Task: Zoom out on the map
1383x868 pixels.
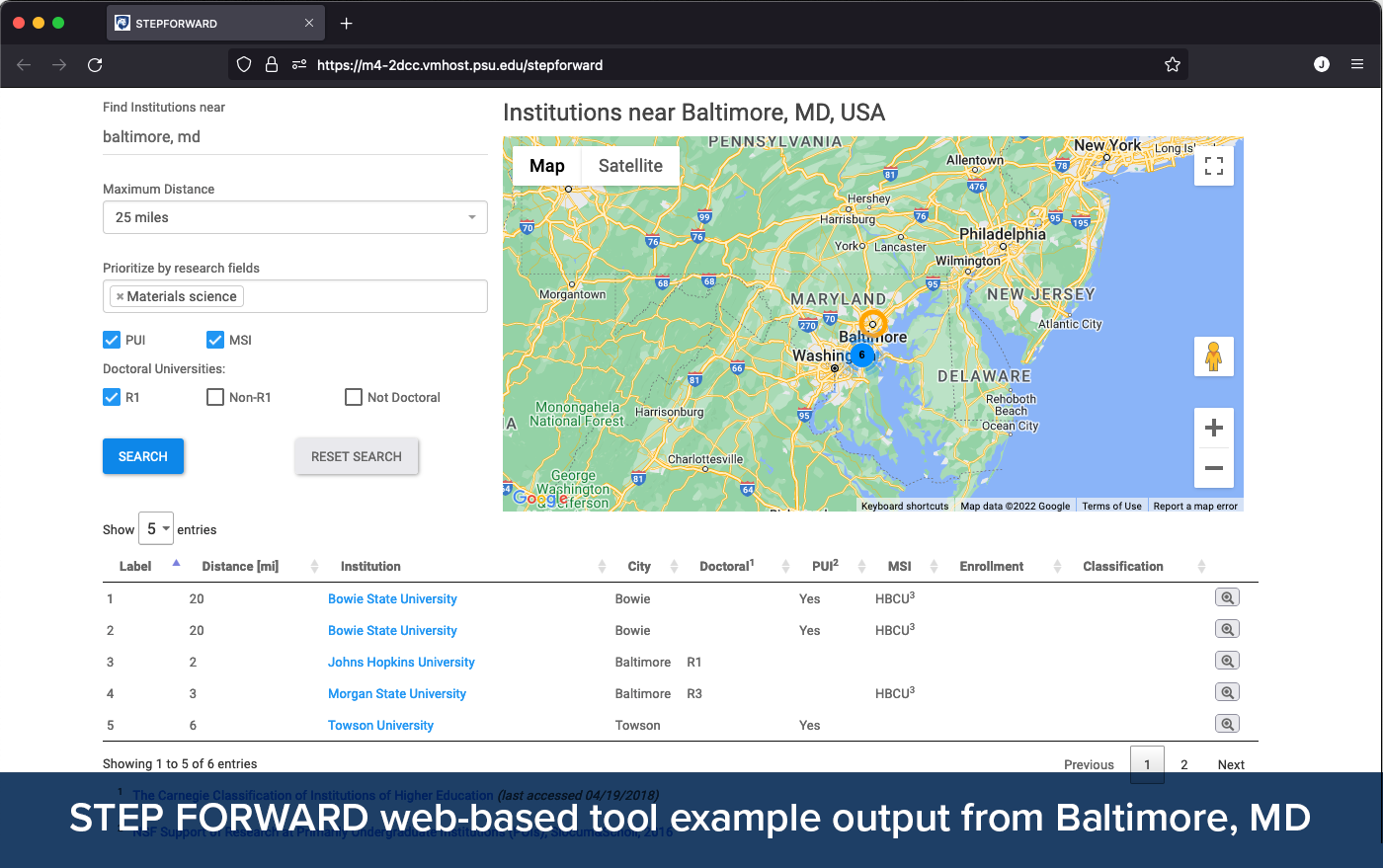Action: (1214, 468)
